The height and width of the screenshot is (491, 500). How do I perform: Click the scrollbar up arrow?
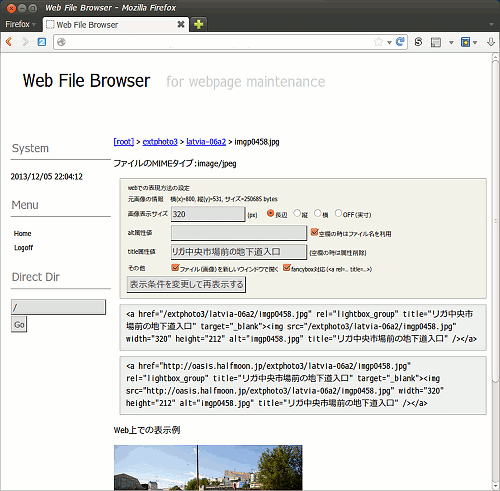tap(495, 57)
